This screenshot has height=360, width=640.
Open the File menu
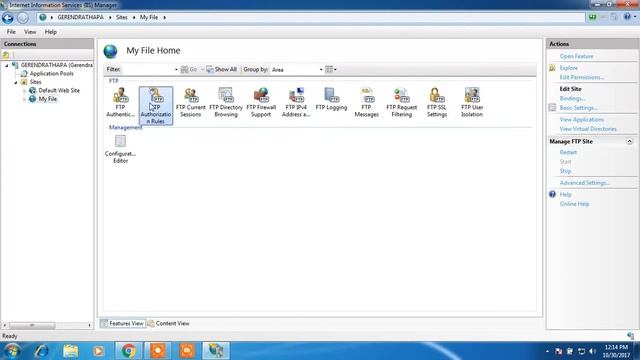pos(11,32)
